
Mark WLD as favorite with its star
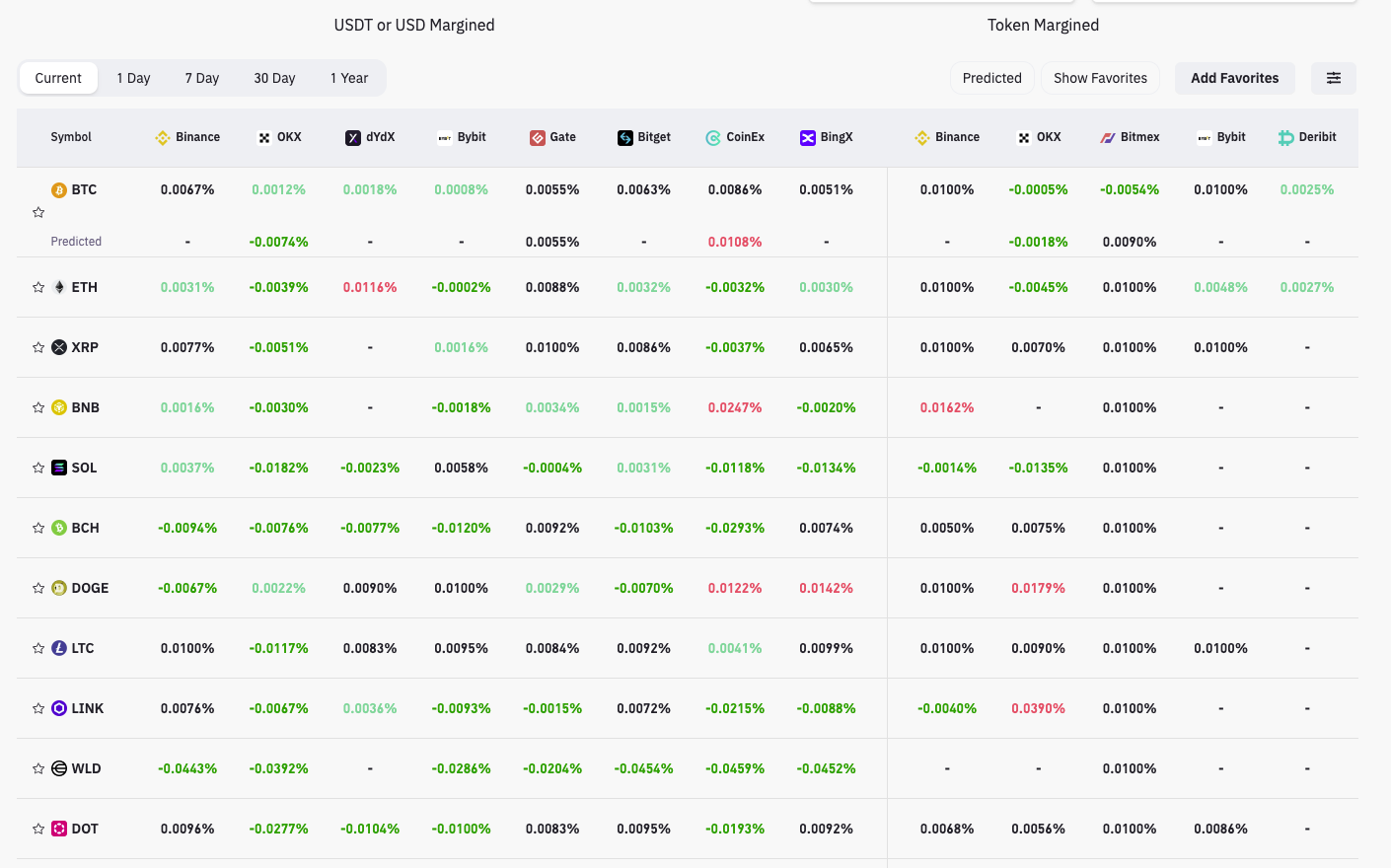pyautogui.click(x=38, y=768)
